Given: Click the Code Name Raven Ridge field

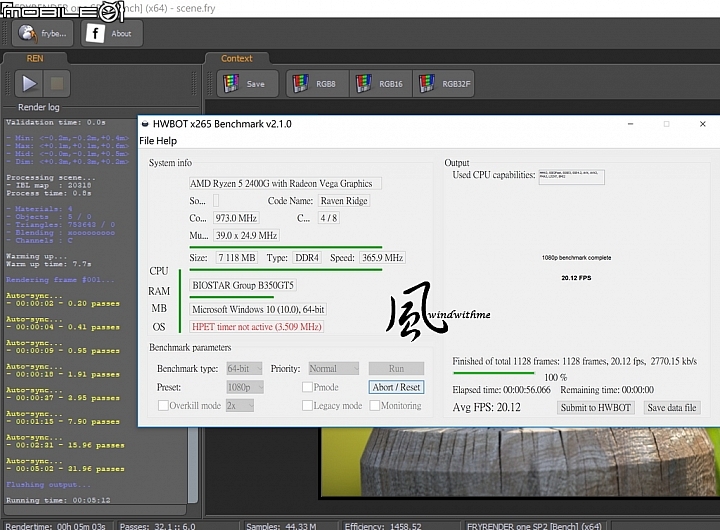Looking at the screenshot, I should click(x=344, y=201).
